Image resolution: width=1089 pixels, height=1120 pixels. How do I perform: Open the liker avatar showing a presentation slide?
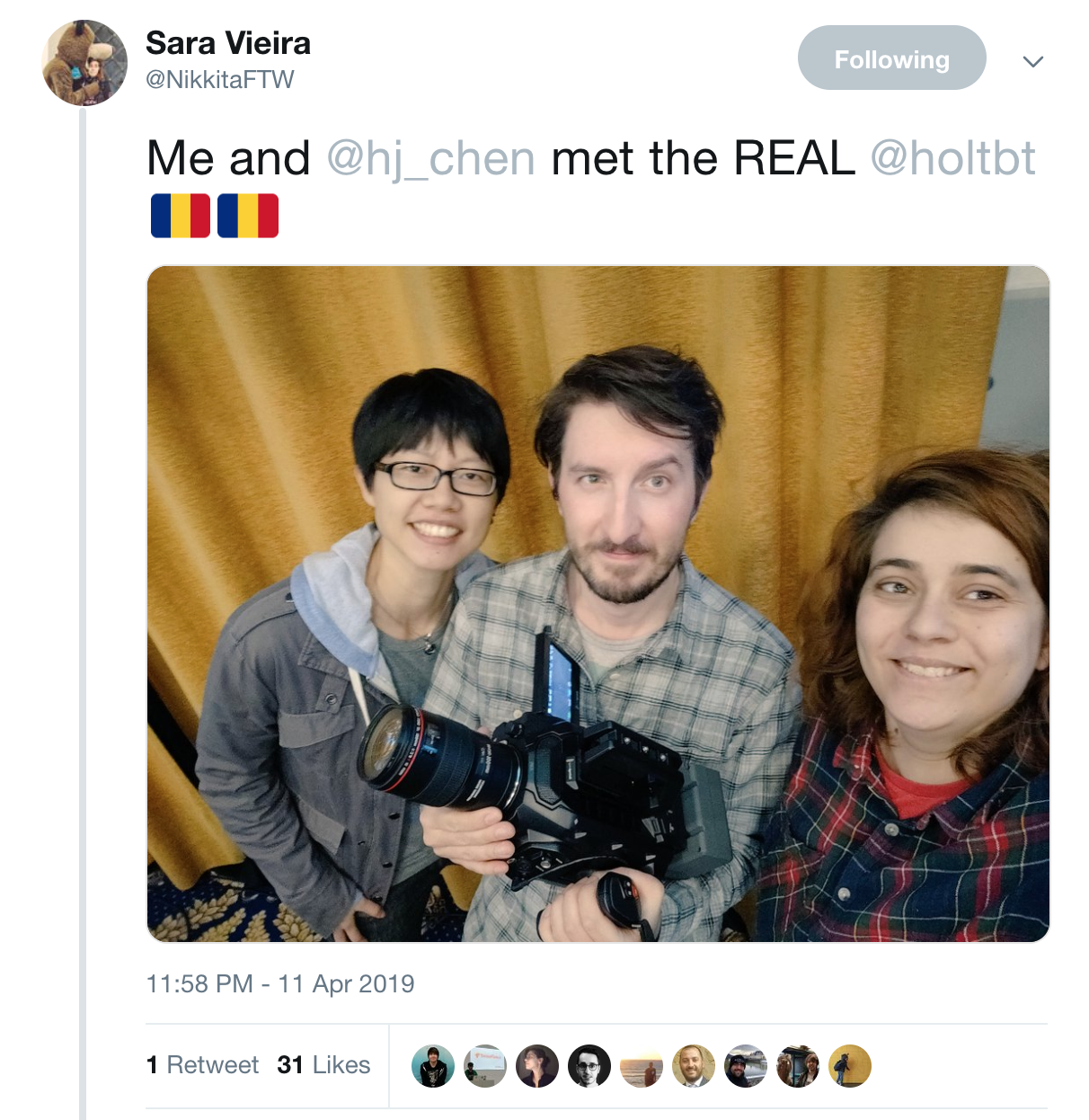point(485,1066)
